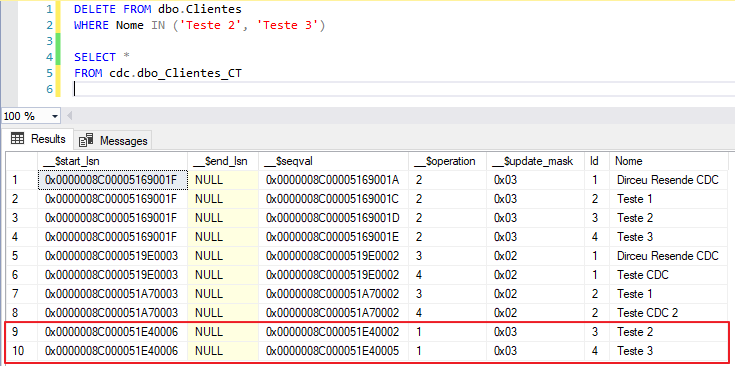The height and width of the screenshot is (366, 735).
Task: Click update_mask 0x02 in row 5
Action: click(x=535, y=256)
